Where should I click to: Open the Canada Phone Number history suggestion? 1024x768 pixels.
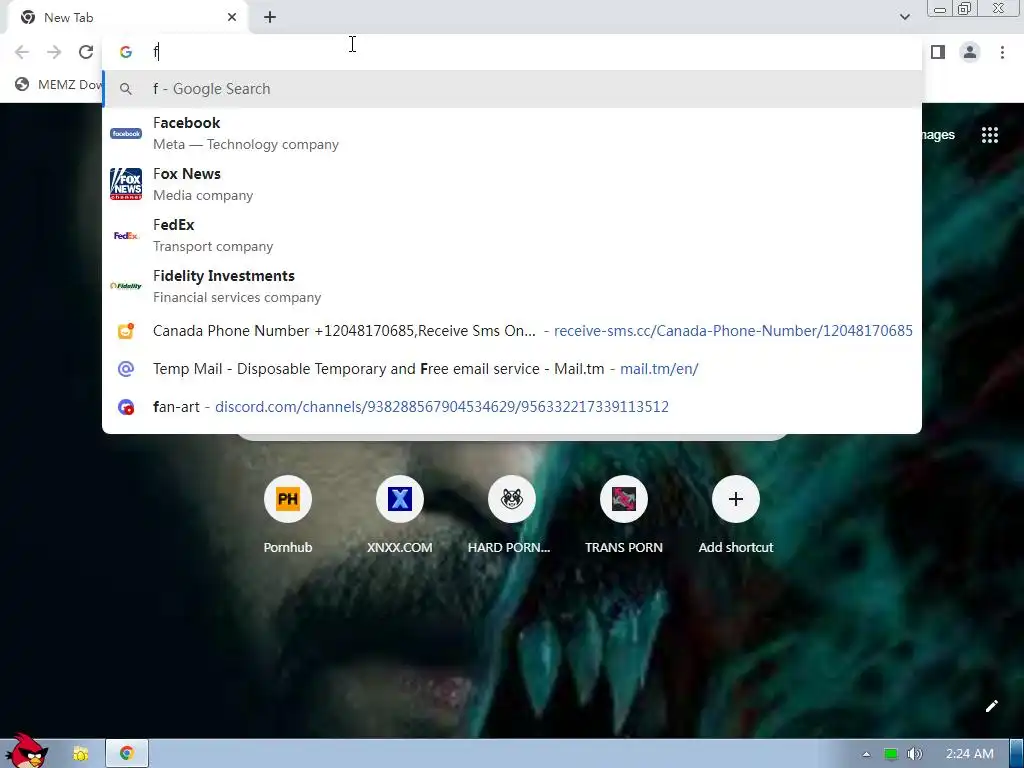[x=512, y=331]
